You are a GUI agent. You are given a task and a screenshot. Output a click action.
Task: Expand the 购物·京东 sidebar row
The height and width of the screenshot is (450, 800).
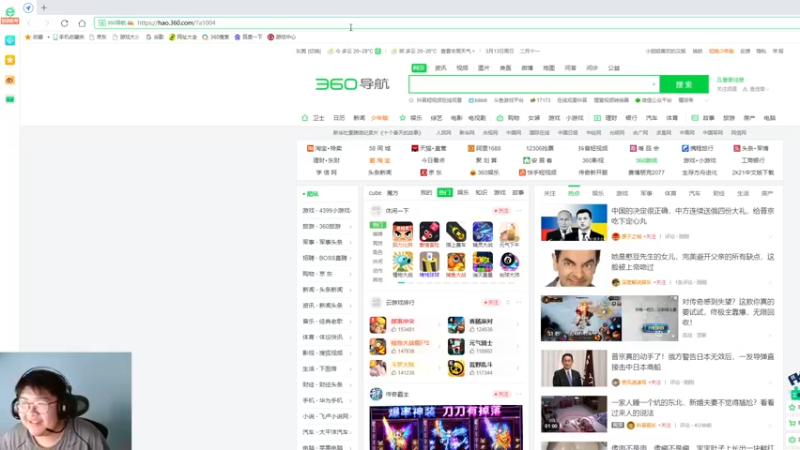pos(351,274)
